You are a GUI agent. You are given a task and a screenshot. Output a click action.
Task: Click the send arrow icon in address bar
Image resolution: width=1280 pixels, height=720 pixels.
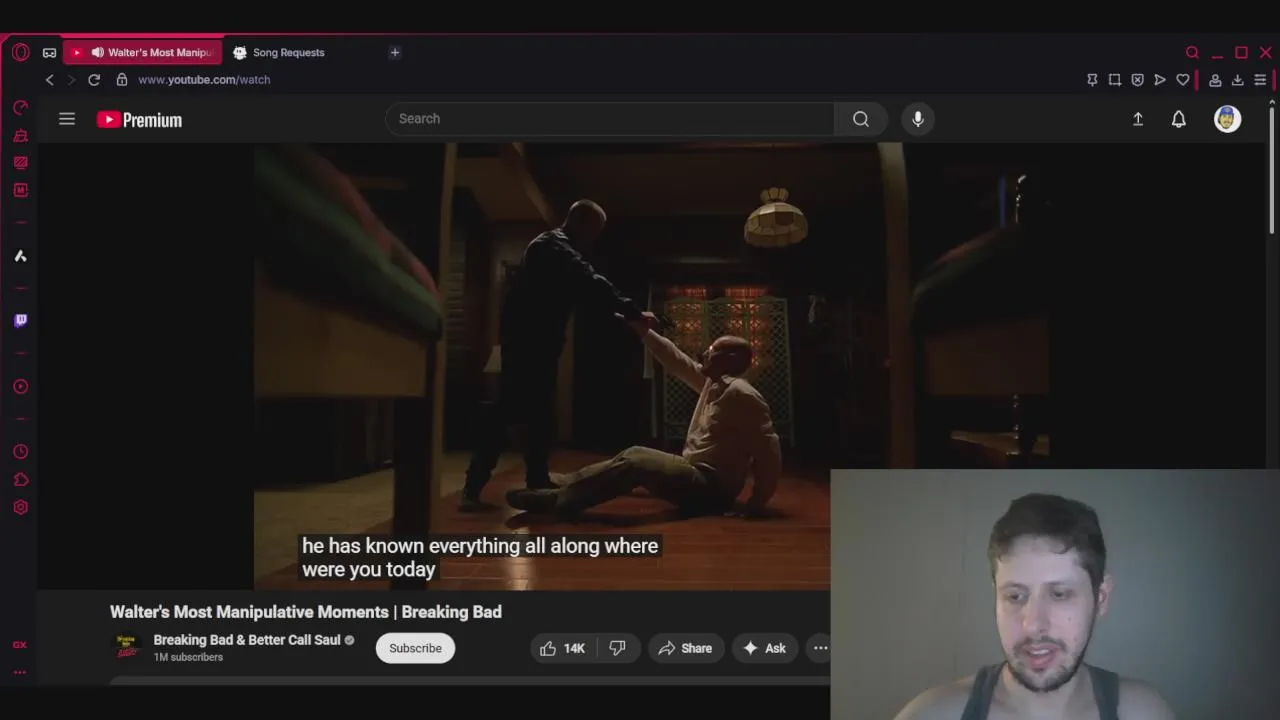pos(1160,80)
